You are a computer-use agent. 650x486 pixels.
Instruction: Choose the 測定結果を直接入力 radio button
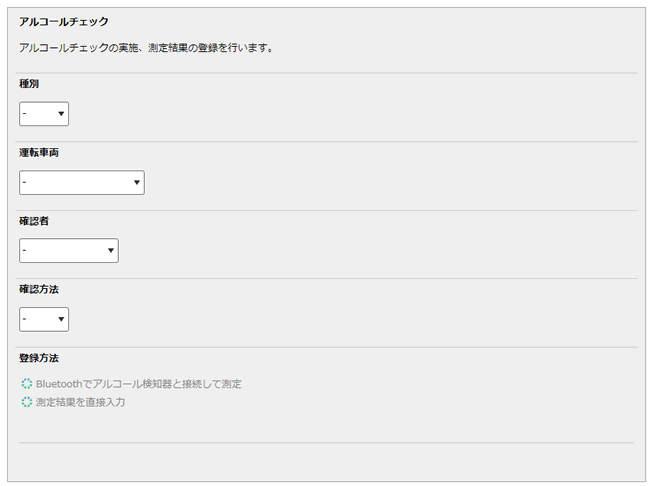27,402
